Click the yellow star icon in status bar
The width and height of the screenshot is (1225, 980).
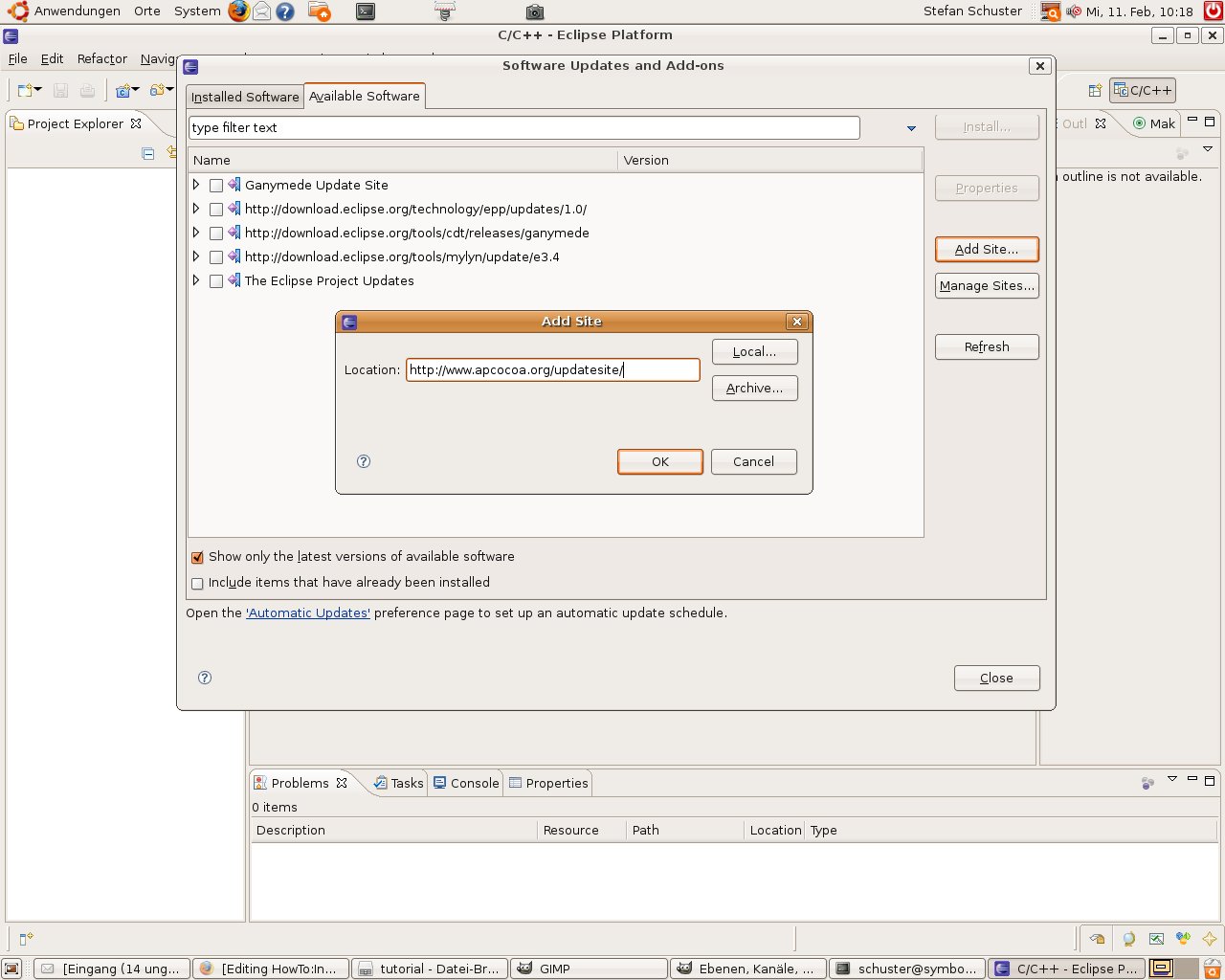click(1210, 939)
